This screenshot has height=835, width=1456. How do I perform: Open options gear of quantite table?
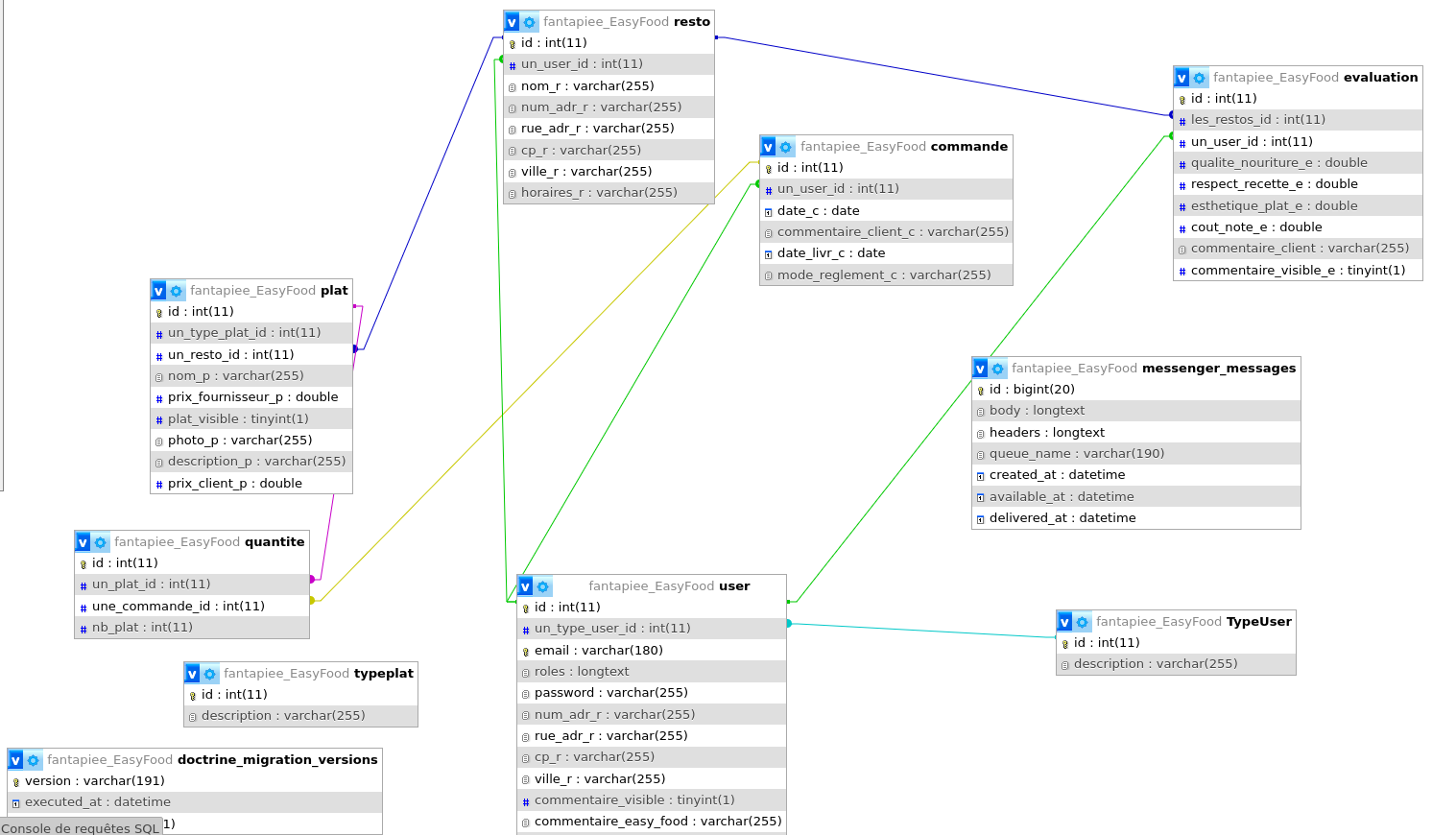coord(100,542)
